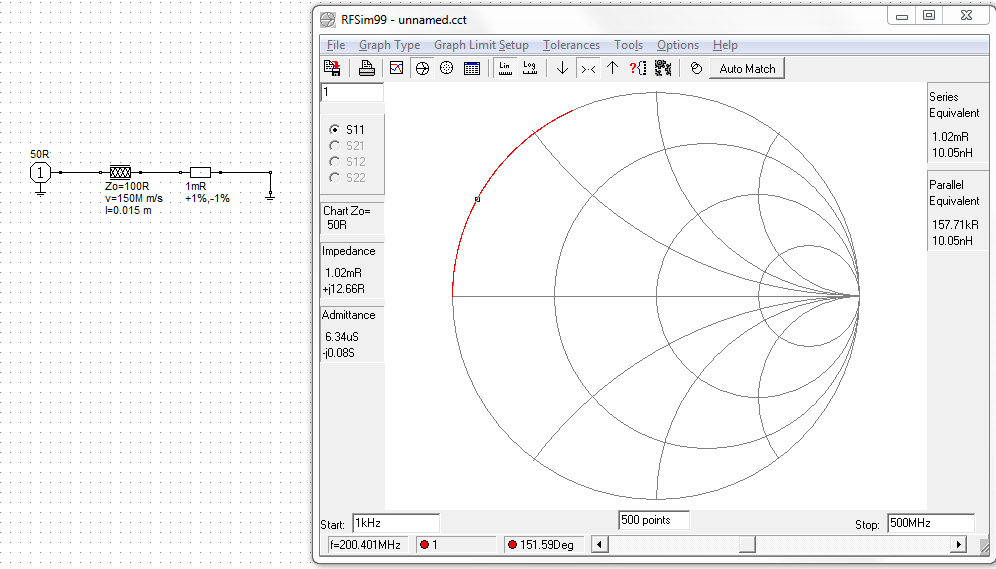Click the small Smith chart icon beside Auto Match
Screen dimensions: 996x569
(x=696, y=68)
